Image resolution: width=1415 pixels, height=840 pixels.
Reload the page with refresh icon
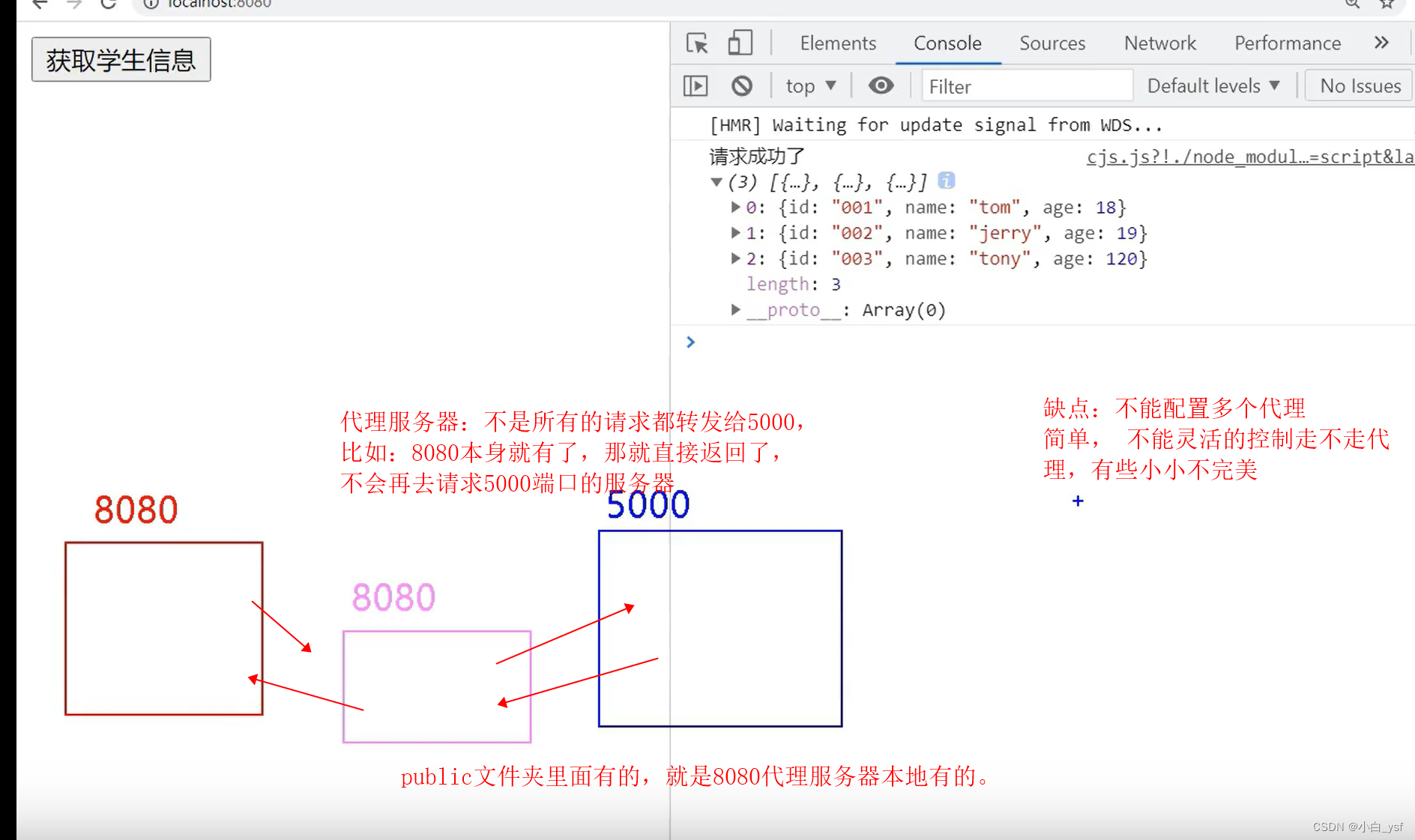(109, 4)
